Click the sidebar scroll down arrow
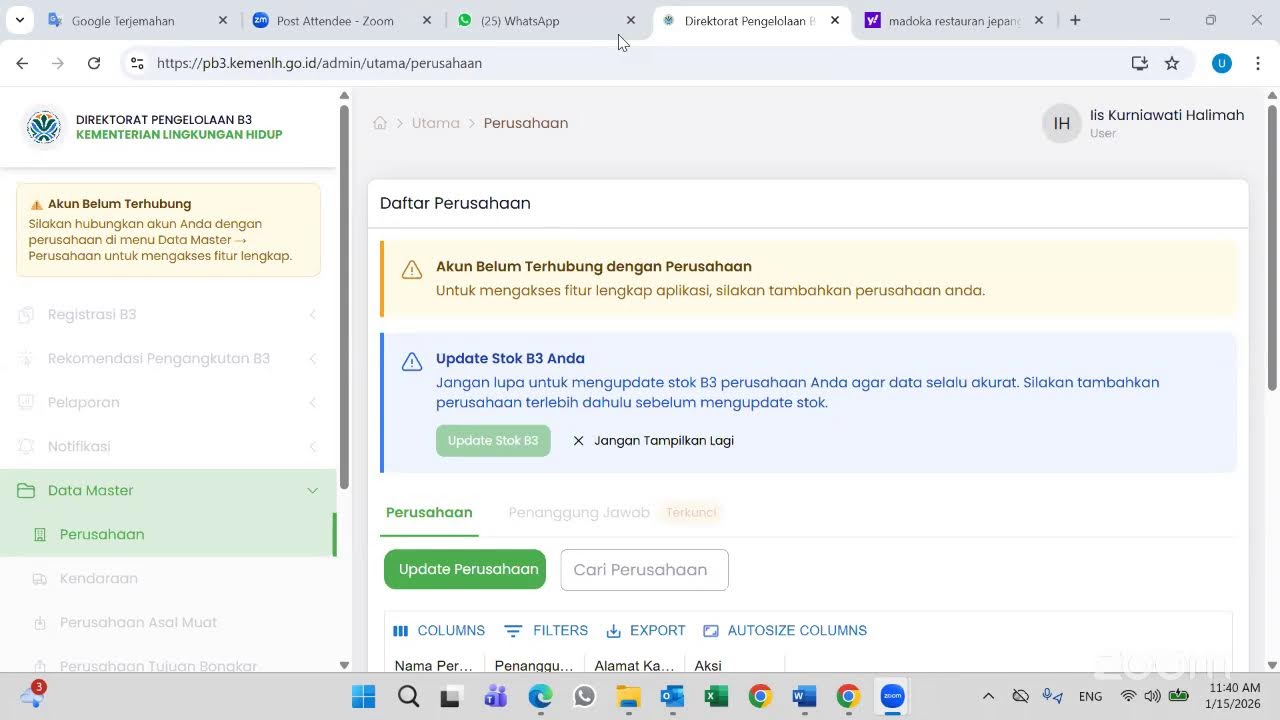 coord(344,665)
